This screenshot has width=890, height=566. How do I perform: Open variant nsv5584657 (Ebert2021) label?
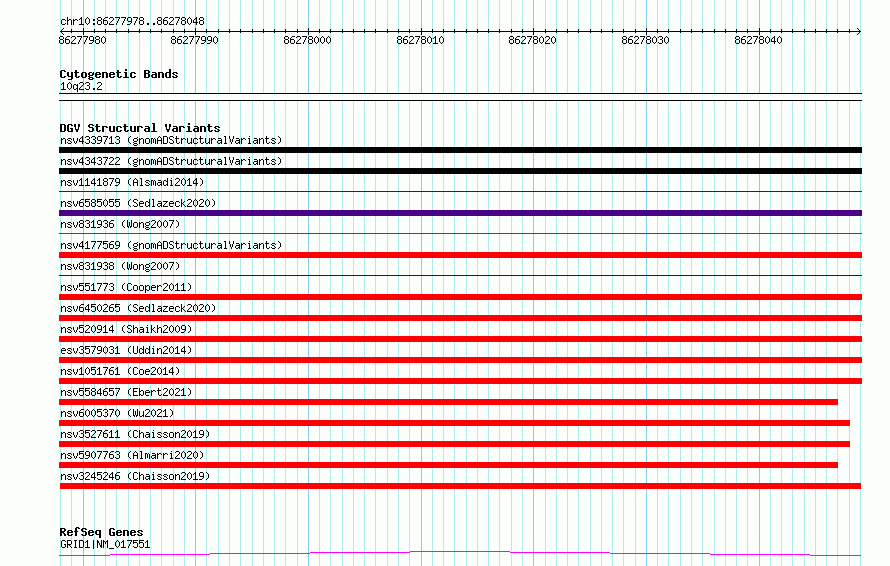pos(126,392)
